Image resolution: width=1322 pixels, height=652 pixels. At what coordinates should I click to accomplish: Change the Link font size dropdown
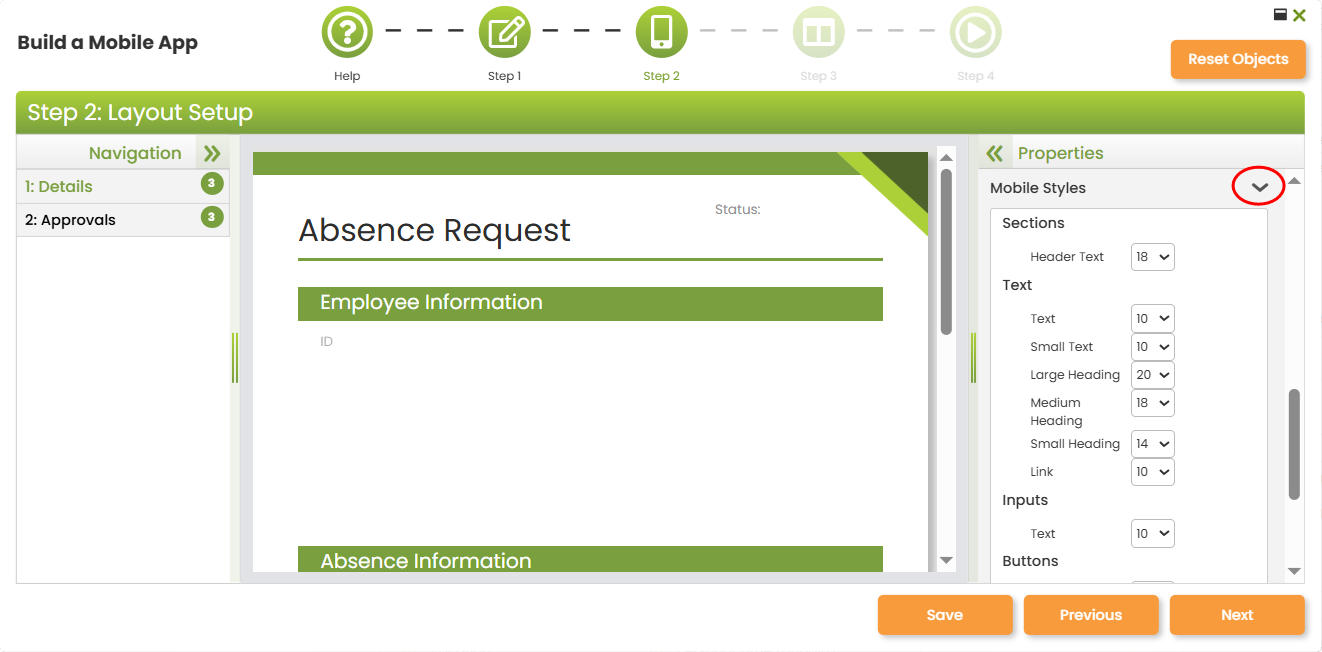coord(1152,472)
